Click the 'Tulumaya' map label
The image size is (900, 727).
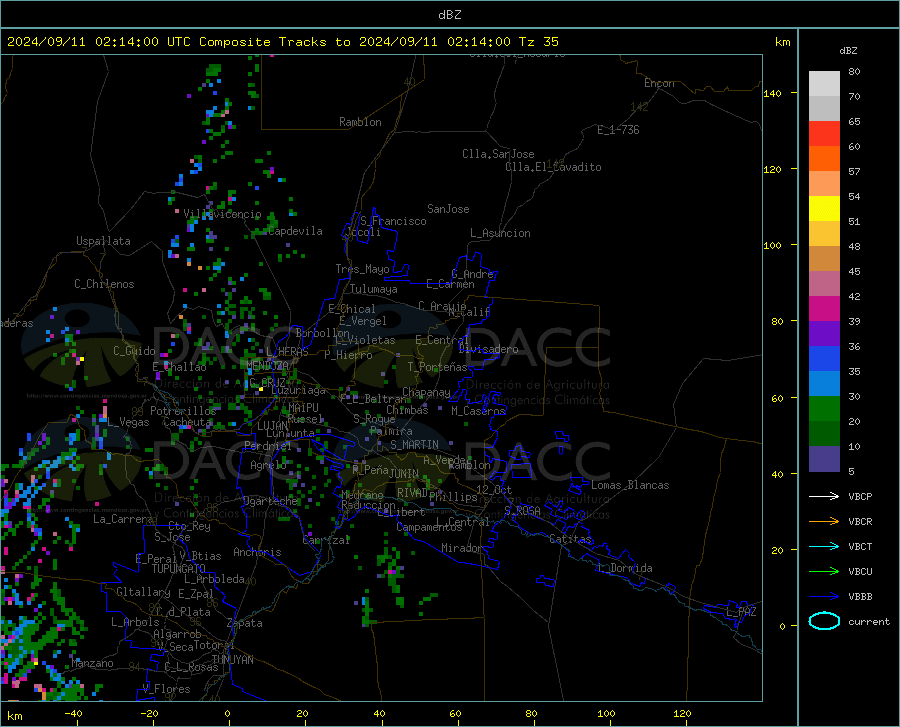[x=374, y=289]
